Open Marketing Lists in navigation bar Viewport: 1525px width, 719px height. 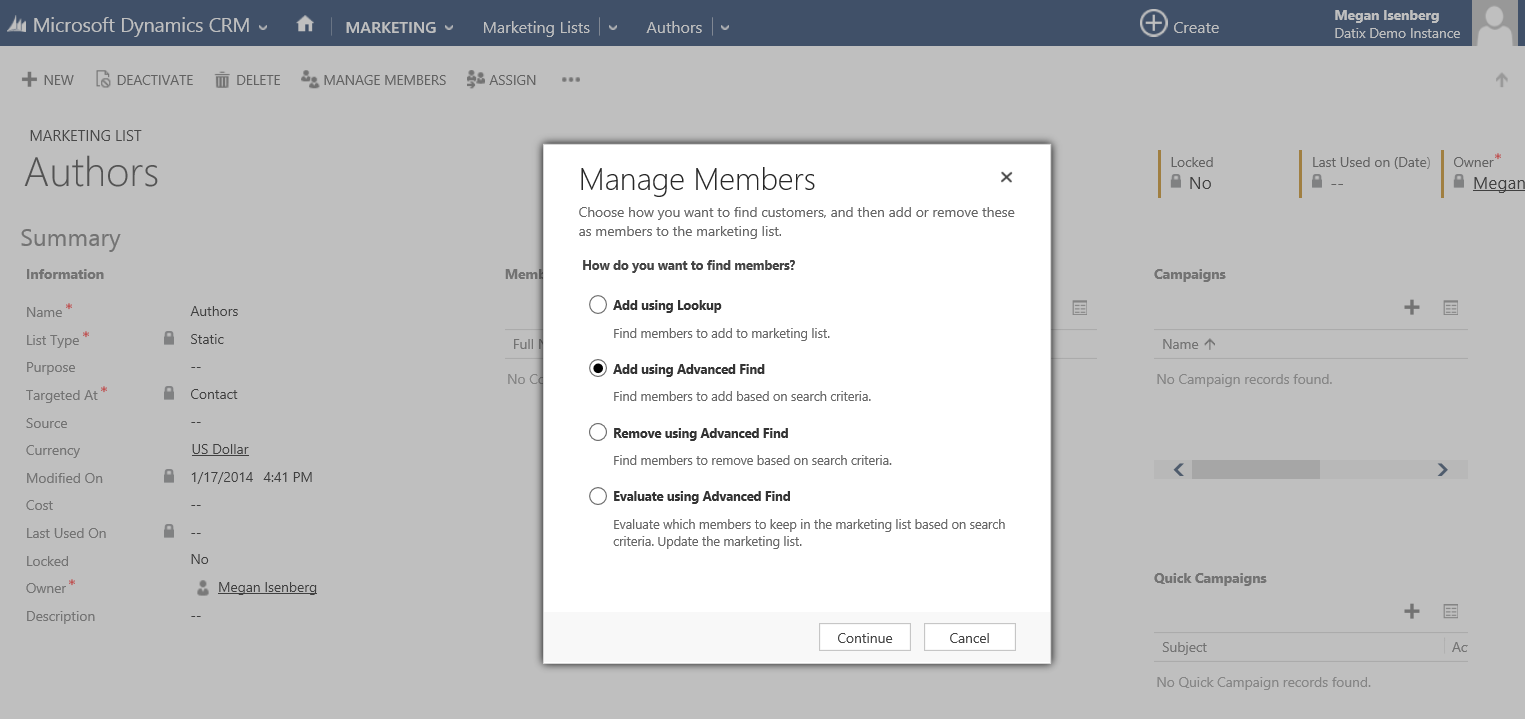coord(536,27)
